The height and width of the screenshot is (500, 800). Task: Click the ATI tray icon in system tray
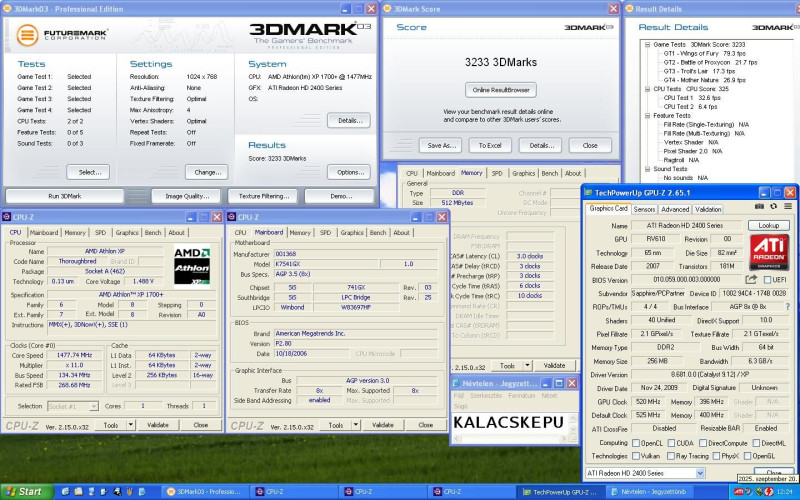click(739, 492)
